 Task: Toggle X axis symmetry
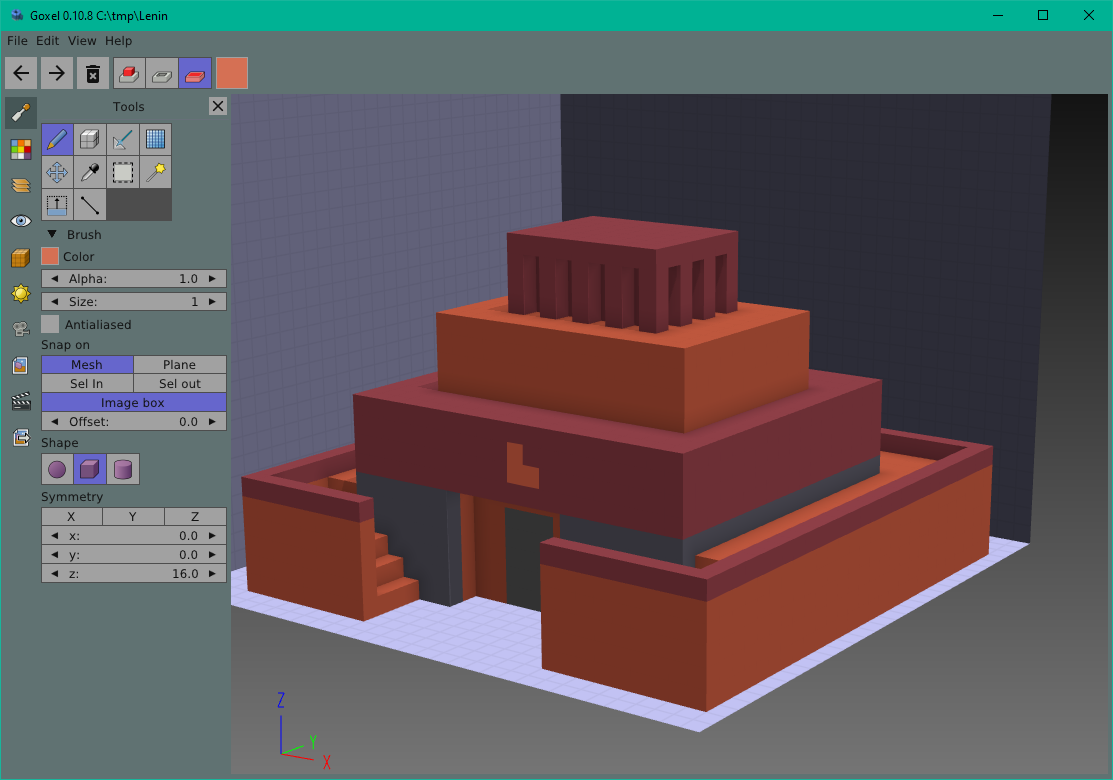pos(72,517)
